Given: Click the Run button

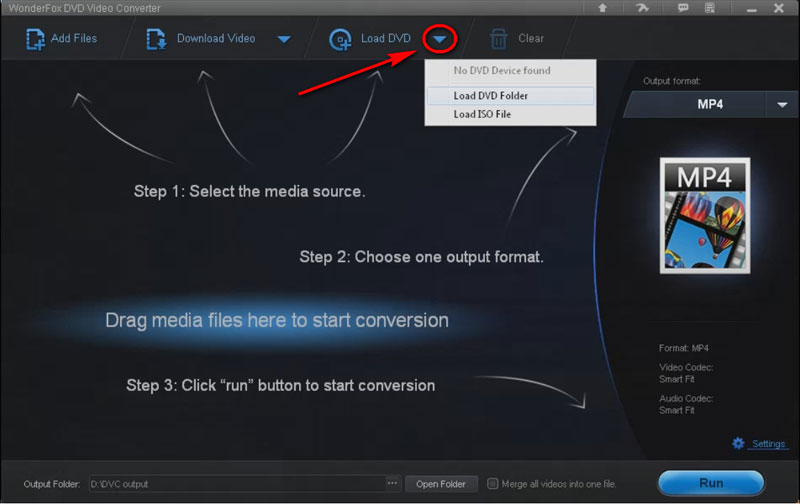Looking at the screenshot, I should [711, 483].
